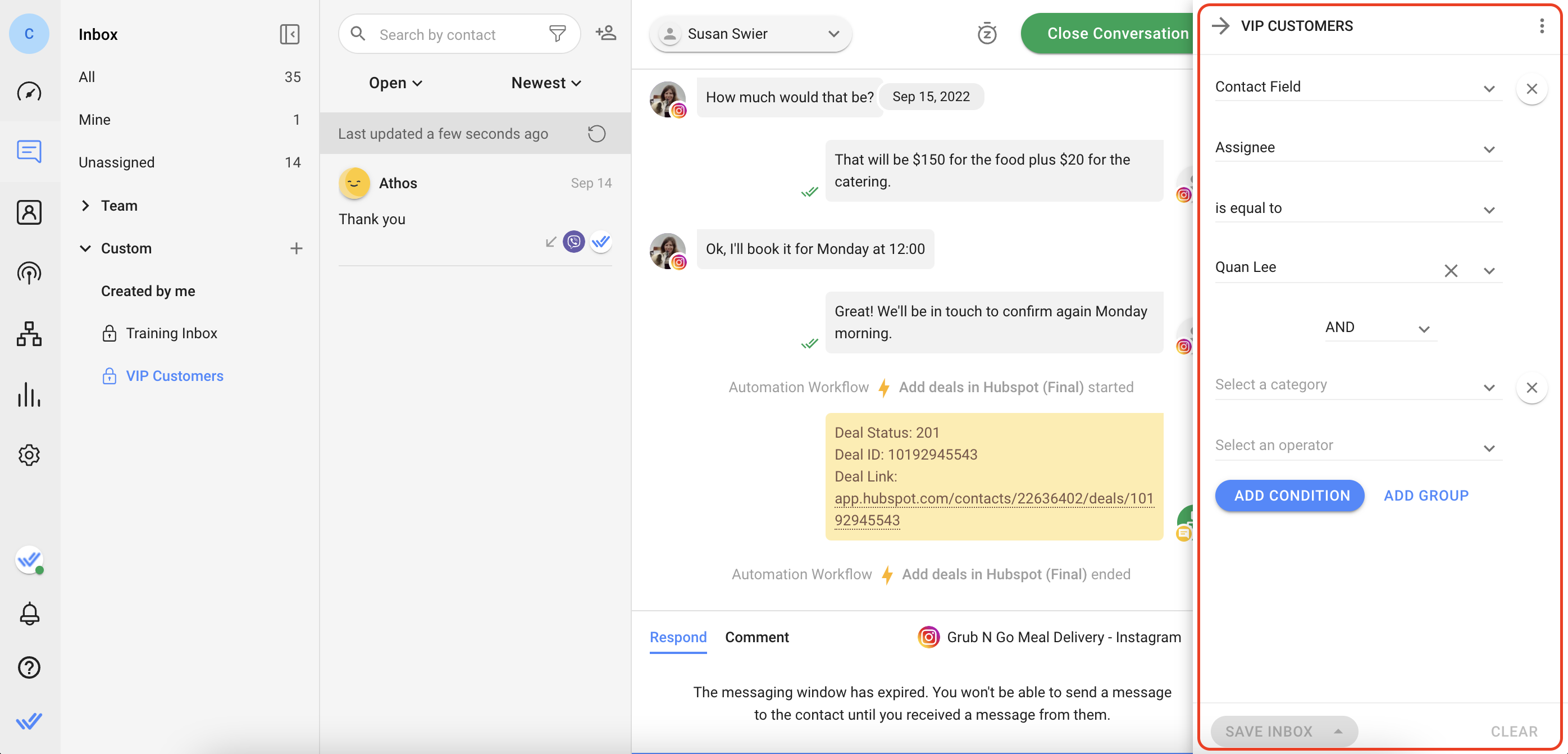Open the Susan Swier assignee dropdown
This screenshot has height=754, width=1568.
point(750,34)
